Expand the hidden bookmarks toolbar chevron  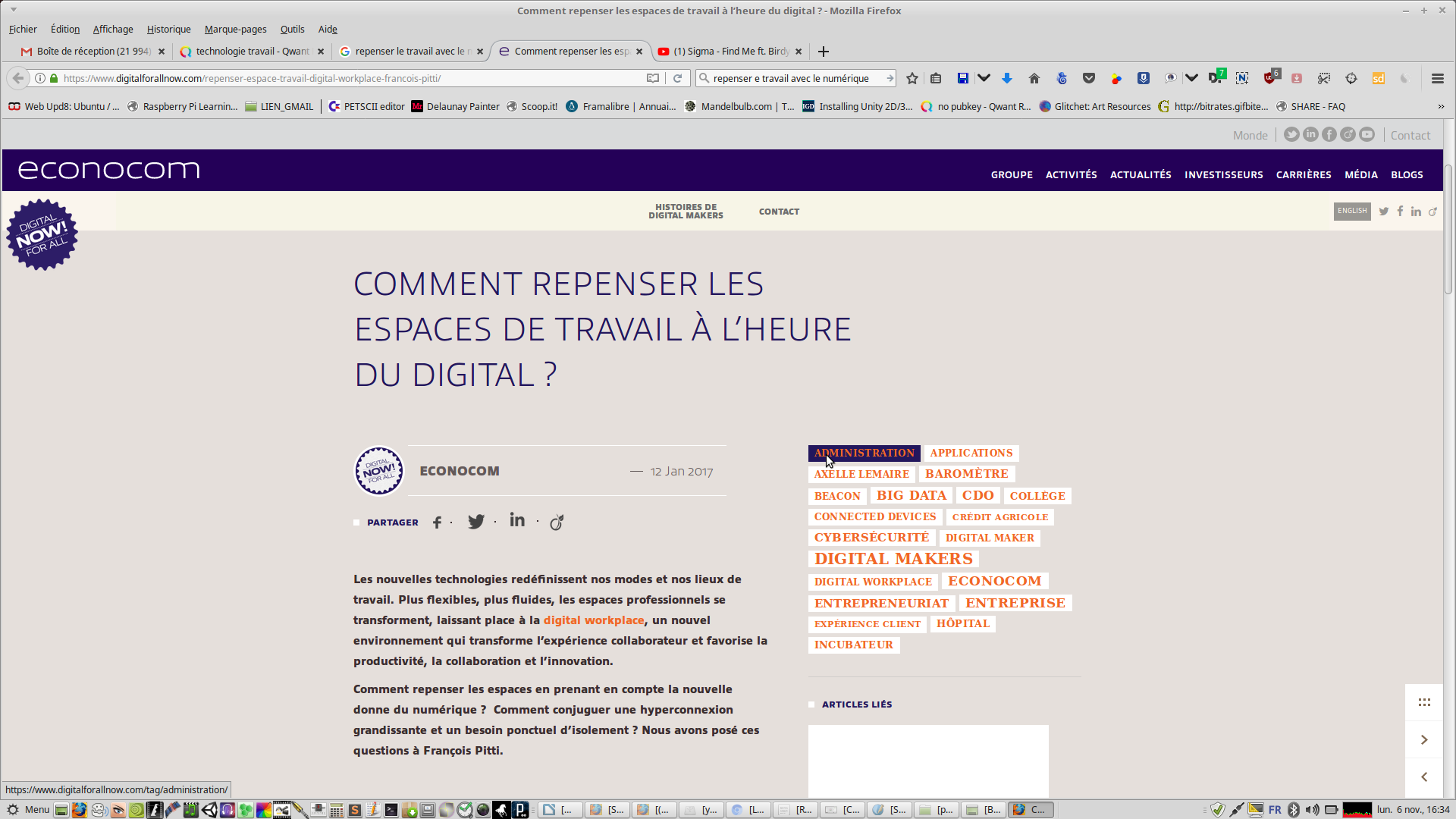1441,106
